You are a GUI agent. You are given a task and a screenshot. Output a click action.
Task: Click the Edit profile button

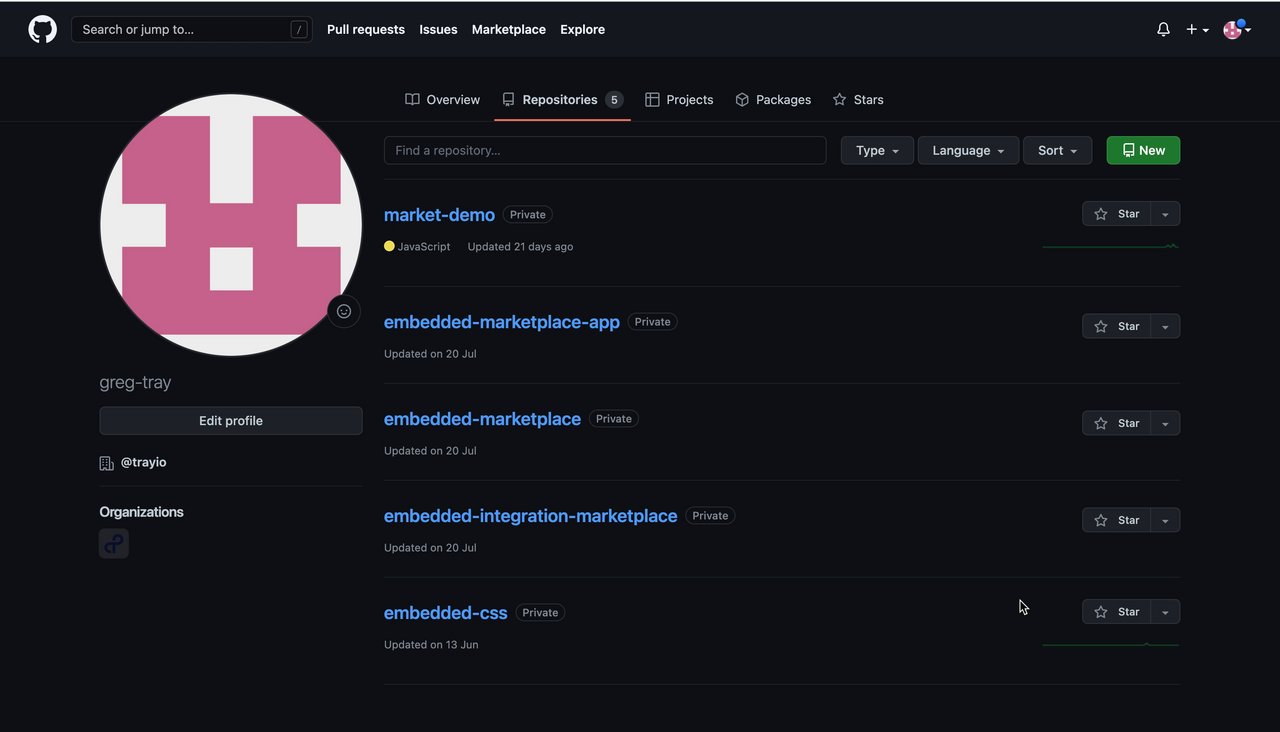[231, 421]
